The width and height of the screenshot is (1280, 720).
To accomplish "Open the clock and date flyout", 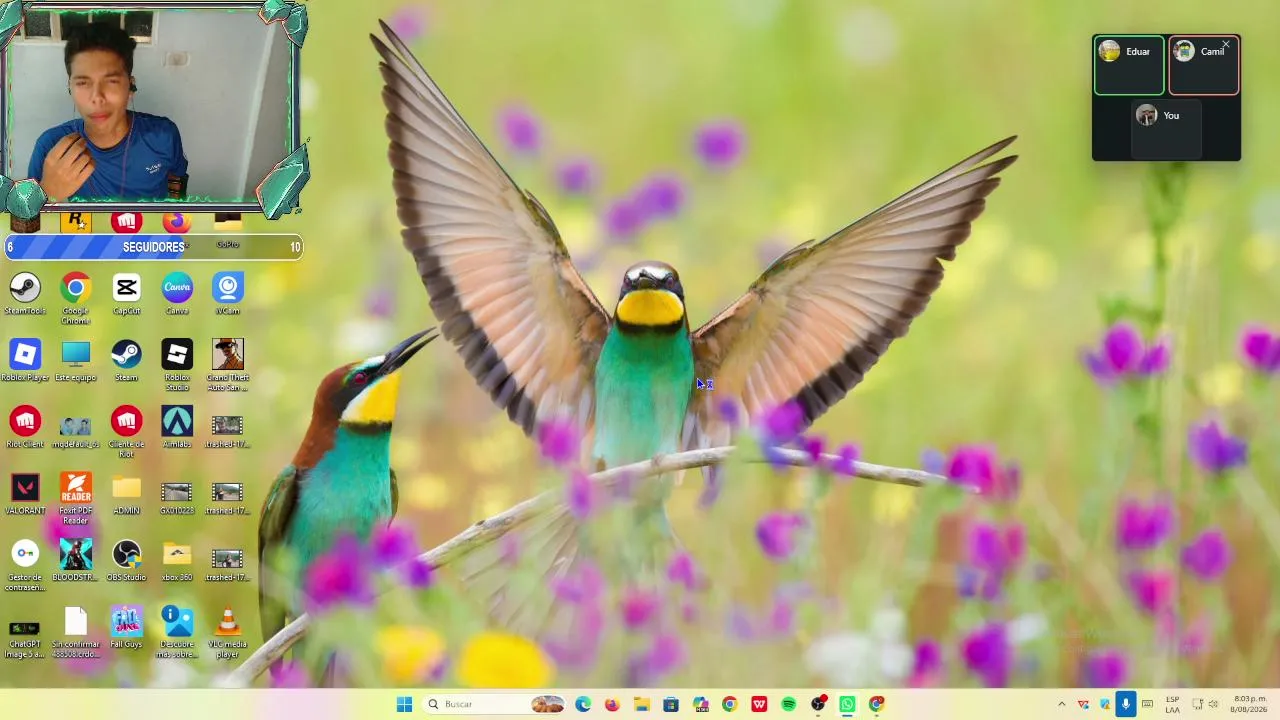I will 1249,704.
